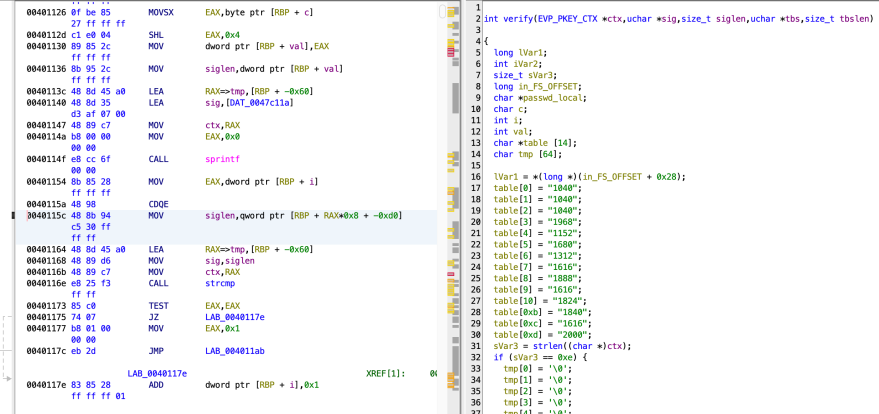Click the XREF[1] cross-reference label

tap(387, 372)
